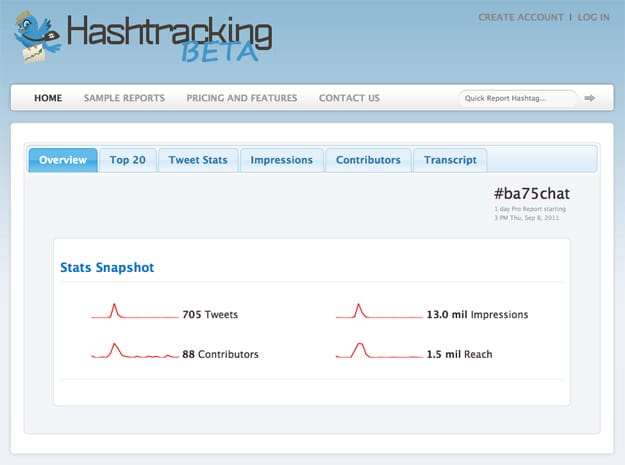The image size is (625, 465).
Task: Click the Impressions sparkline graph
Action: pyautogui.click(x=378, y=313)
